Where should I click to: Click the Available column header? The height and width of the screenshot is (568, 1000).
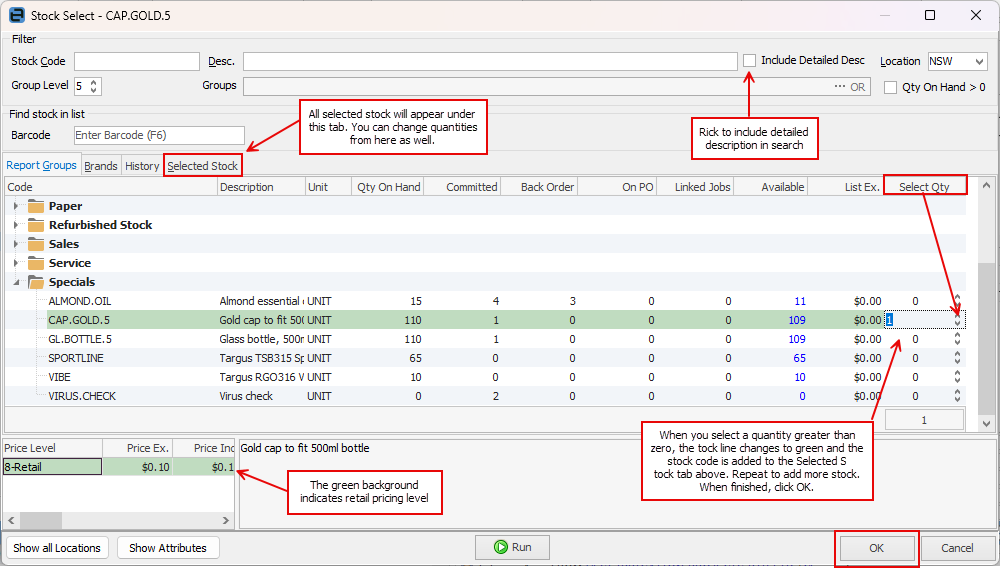click(770, 187)
